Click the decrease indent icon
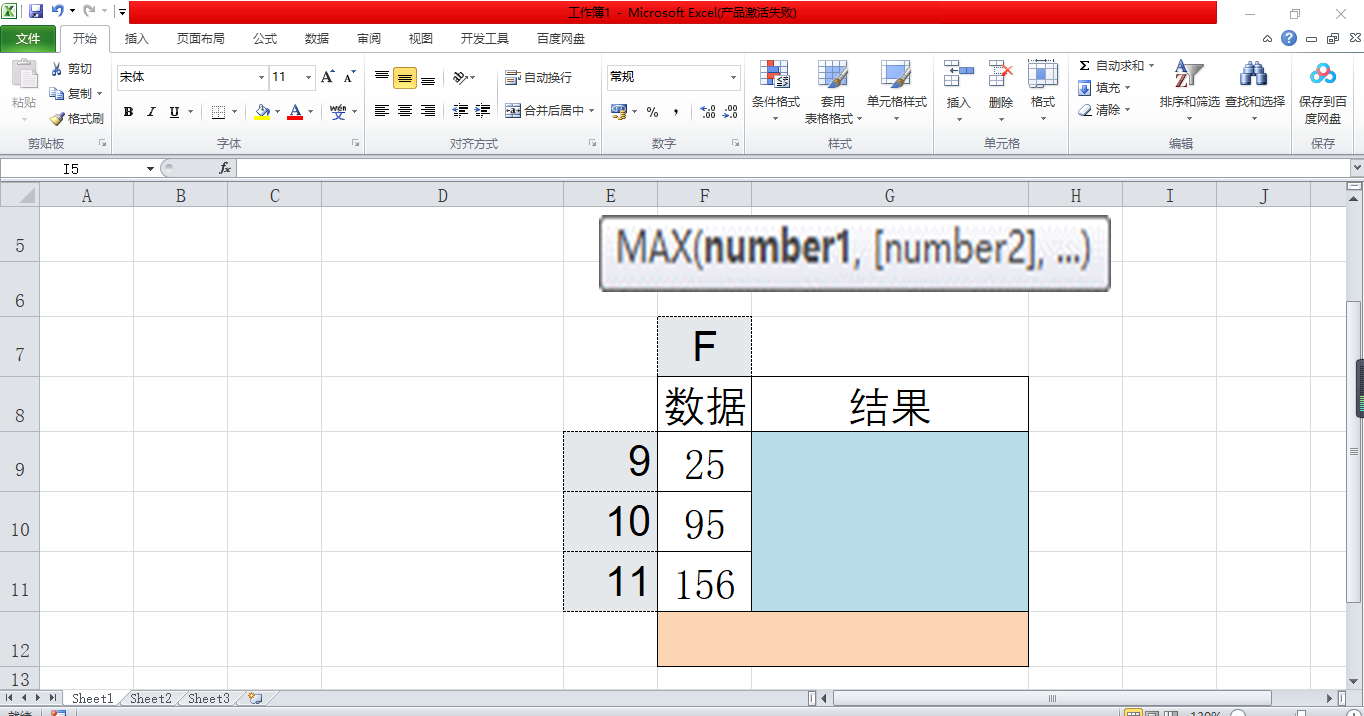The image size is (1364, 716). (x=460, y=111)
